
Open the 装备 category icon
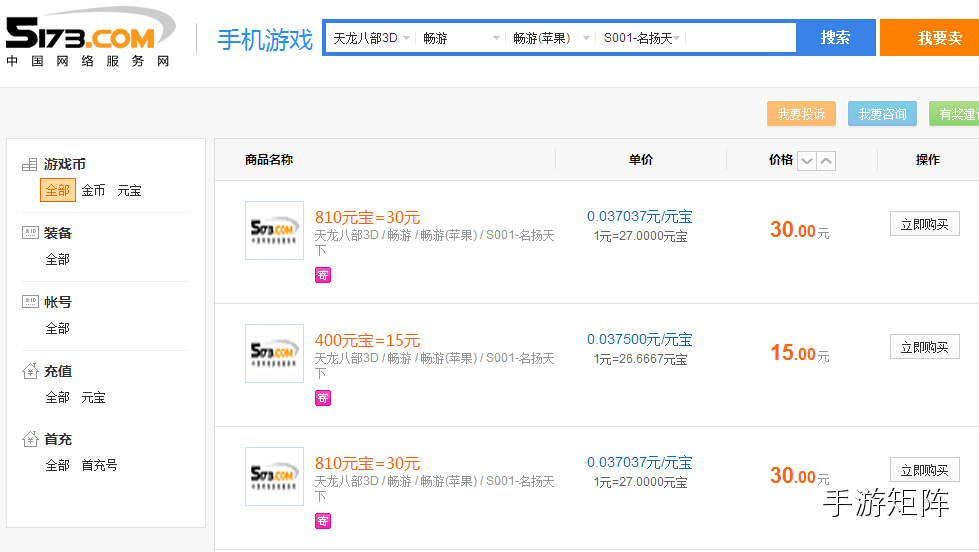tap(30, 233)
